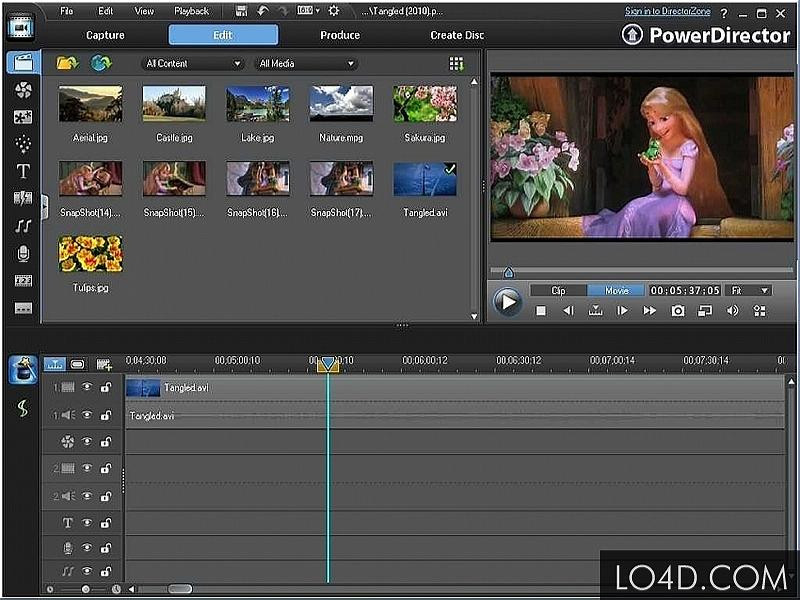Open the Fit zoom dropdown in preview
Screen dimensions: 800x600
(x=748, y=291)
